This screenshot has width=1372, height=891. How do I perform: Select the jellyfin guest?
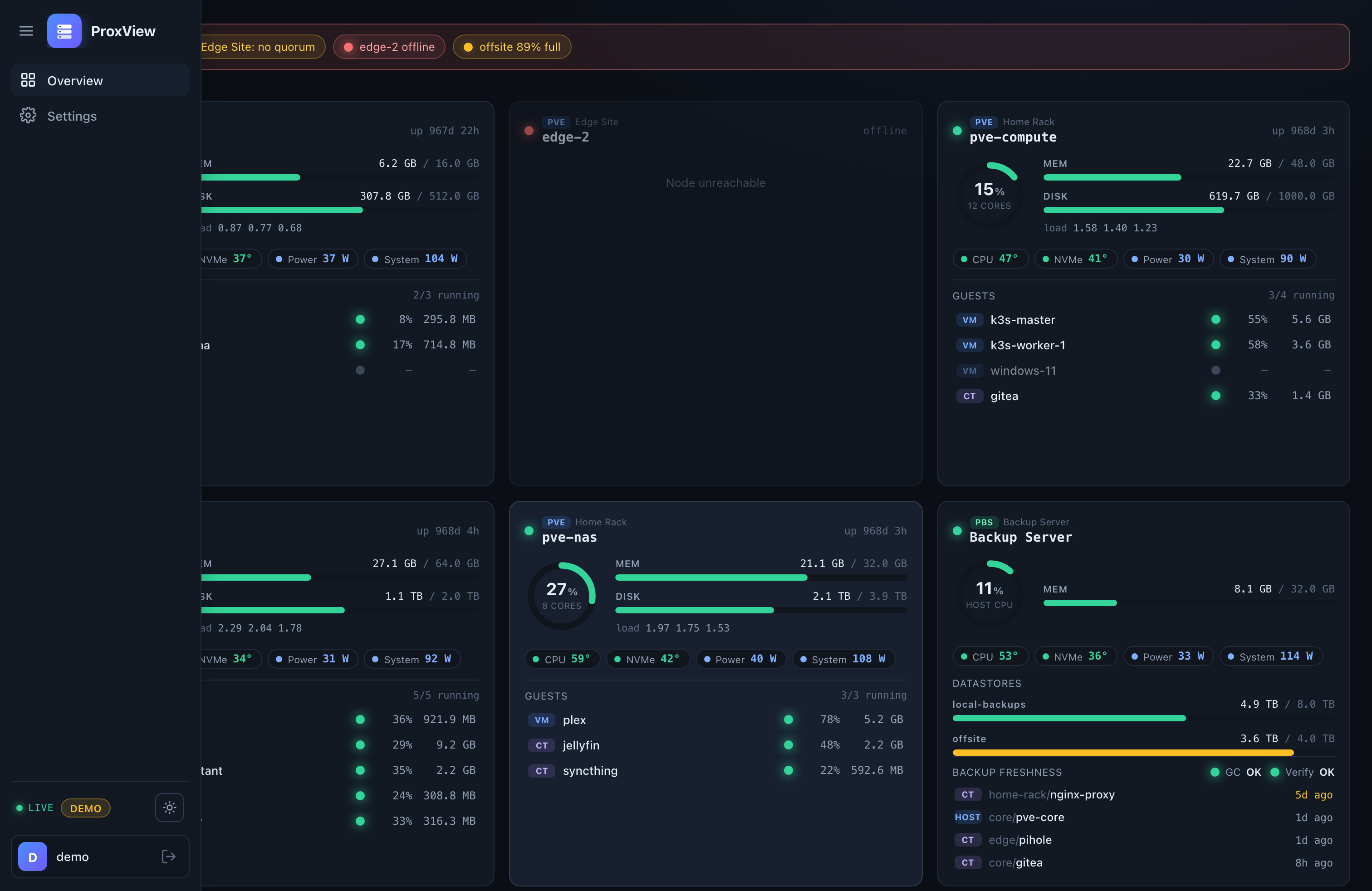715,745
